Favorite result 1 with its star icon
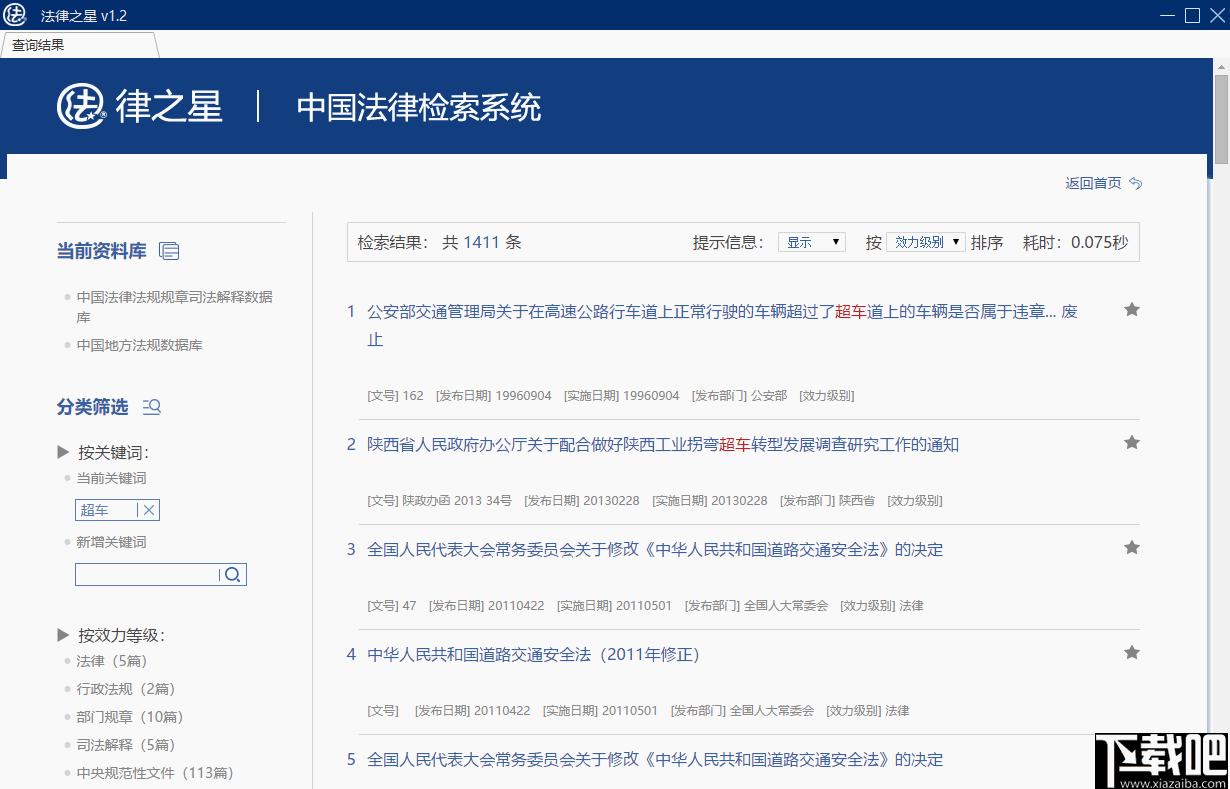 tap(1132, 310)
